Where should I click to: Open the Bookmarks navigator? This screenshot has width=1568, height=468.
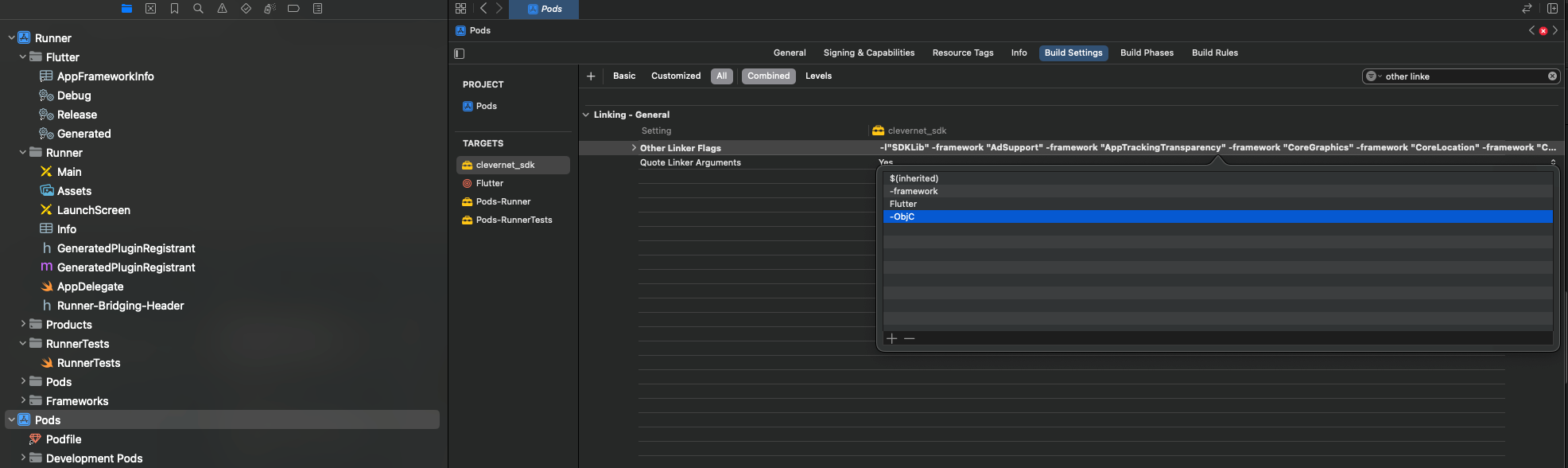[x=174, y=9]
